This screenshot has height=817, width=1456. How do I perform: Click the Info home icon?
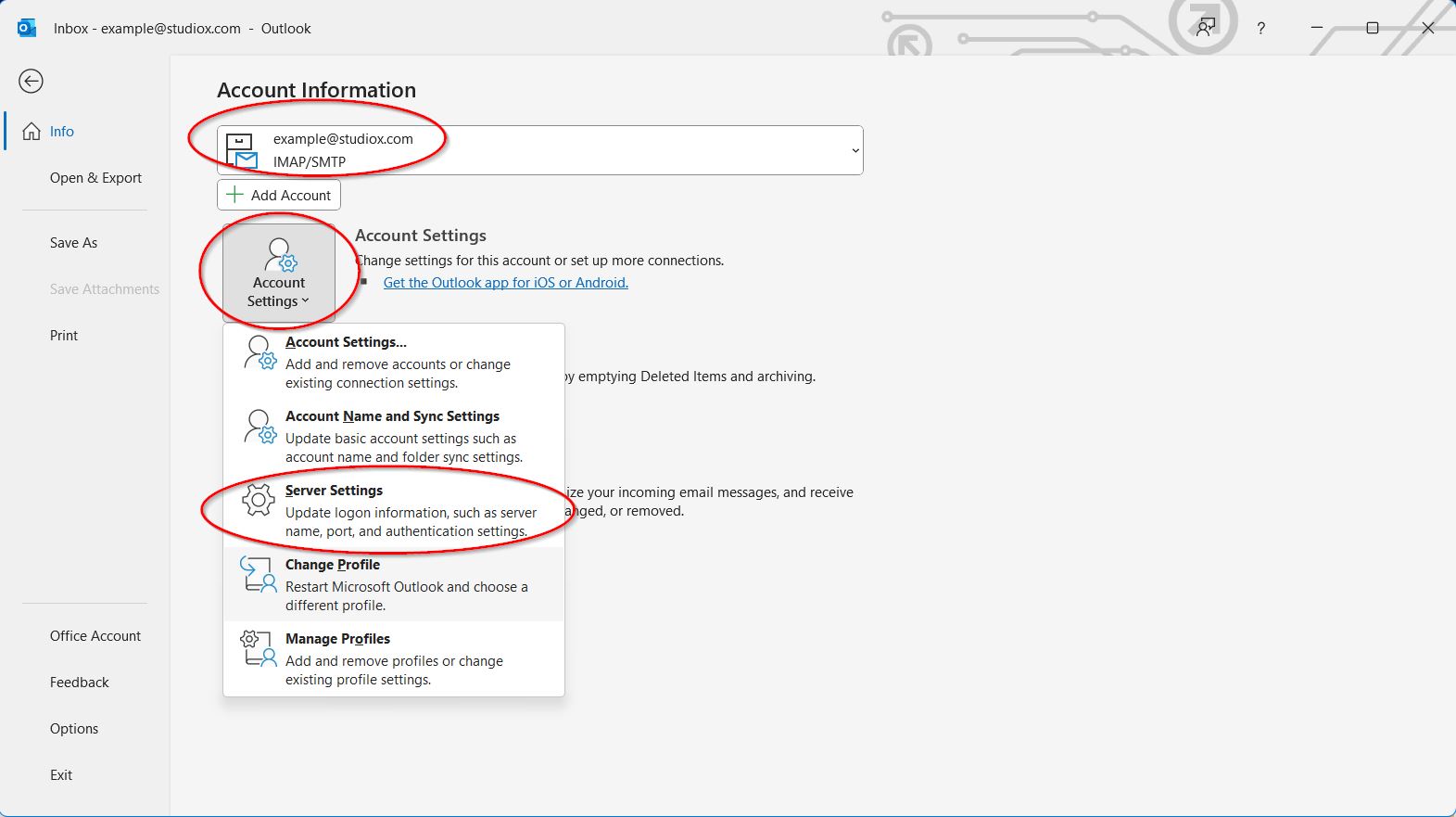click(32, 132)
